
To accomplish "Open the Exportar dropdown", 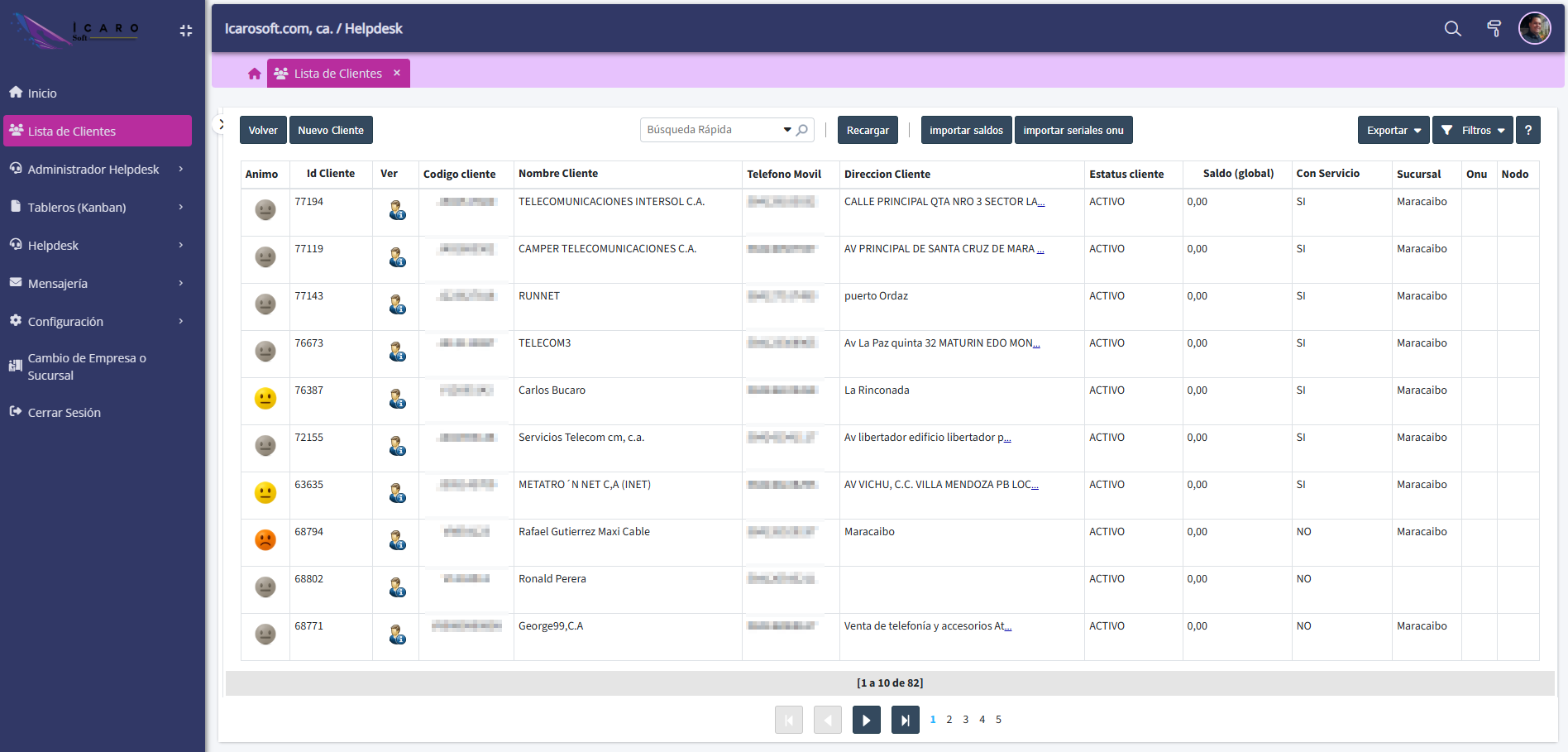I will click(x=1393, y=131).
